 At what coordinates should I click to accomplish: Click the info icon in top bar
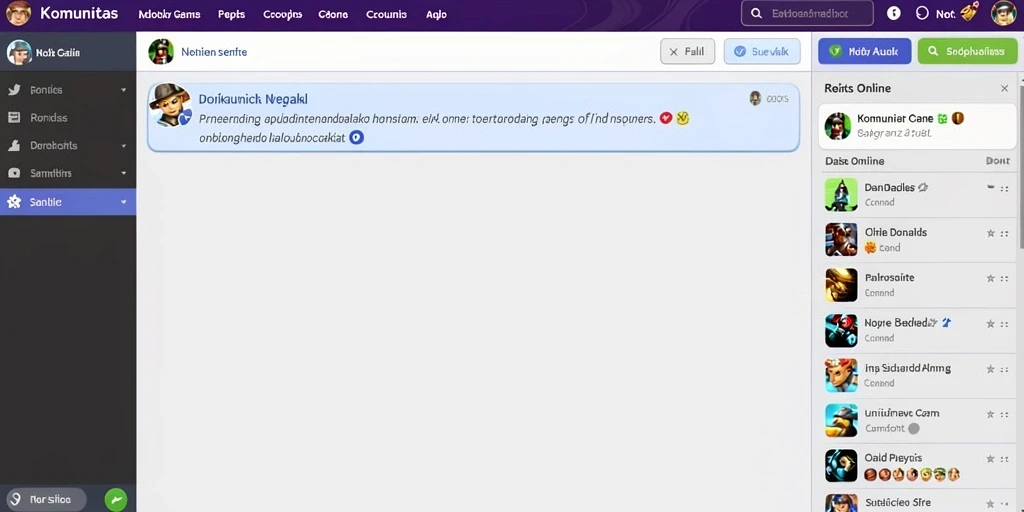click(x=893, y=13)
